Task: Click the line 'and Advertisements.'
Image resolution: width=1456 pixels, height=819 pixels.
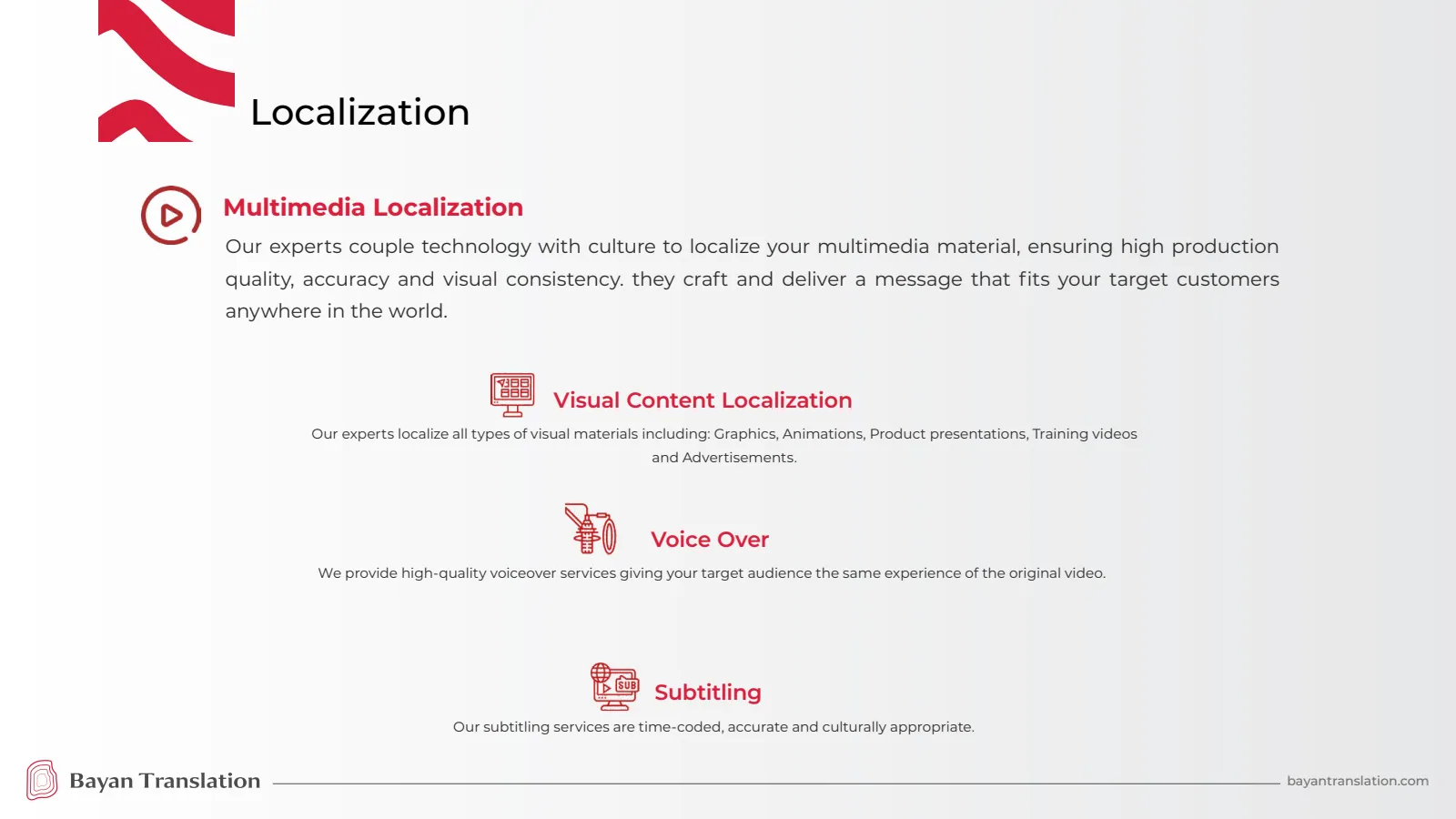Action: point(724,458)
